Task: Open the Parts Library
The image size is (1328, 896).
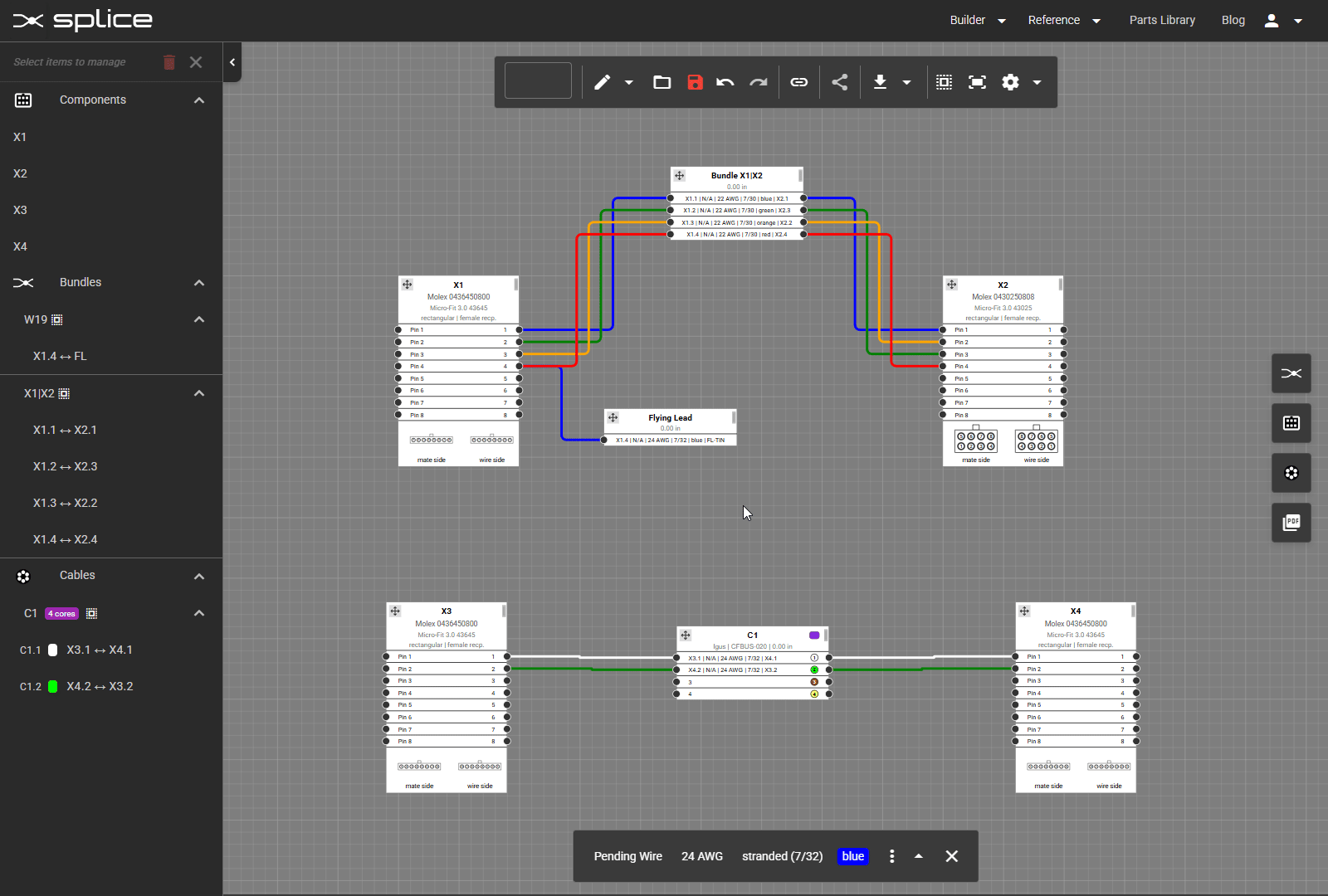Action: (1161, 20)
